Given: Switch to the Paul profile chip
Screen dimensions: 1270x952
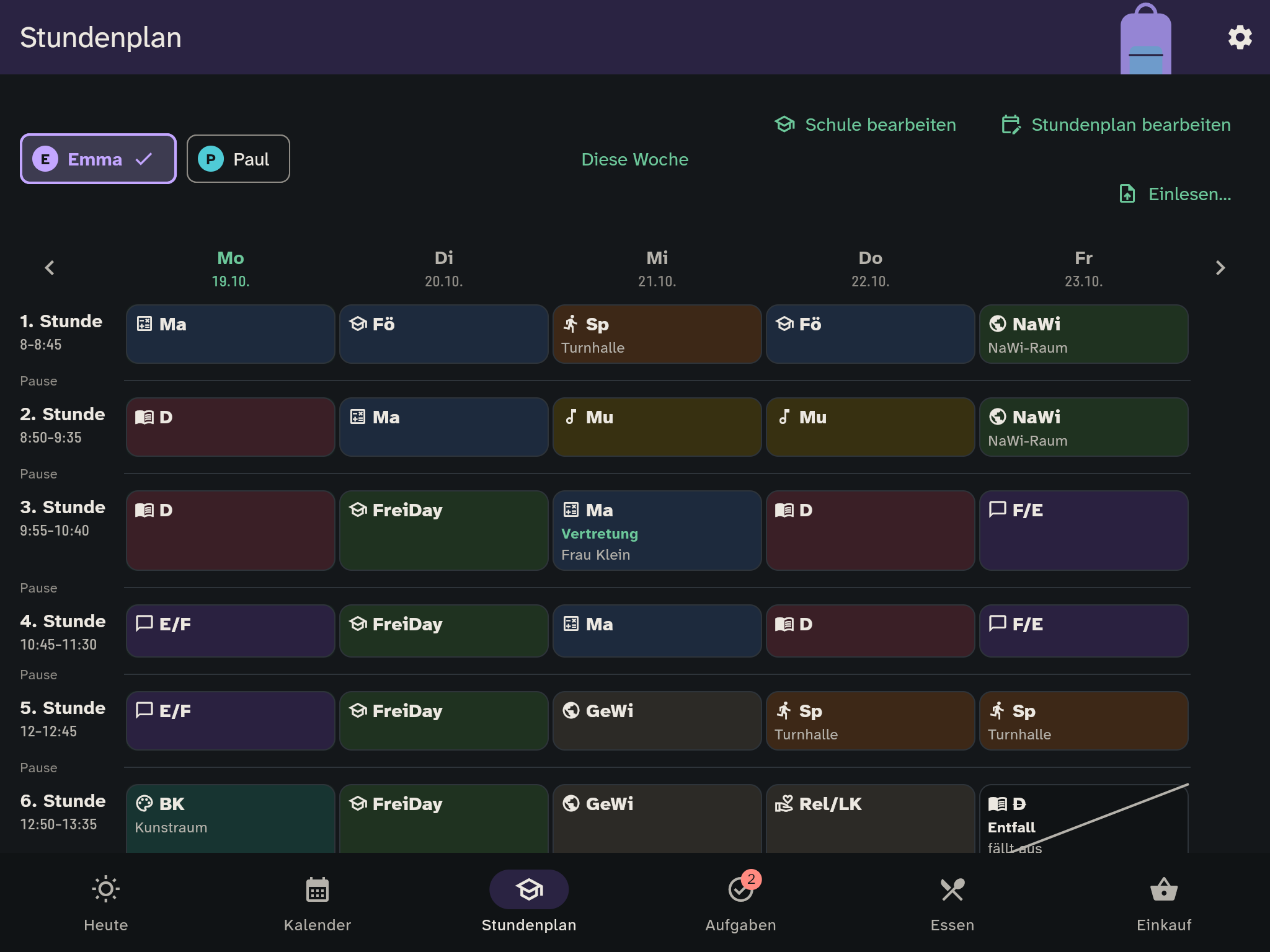Looking at the screenshot, I should pyautogui.click(x=238, y=159).
